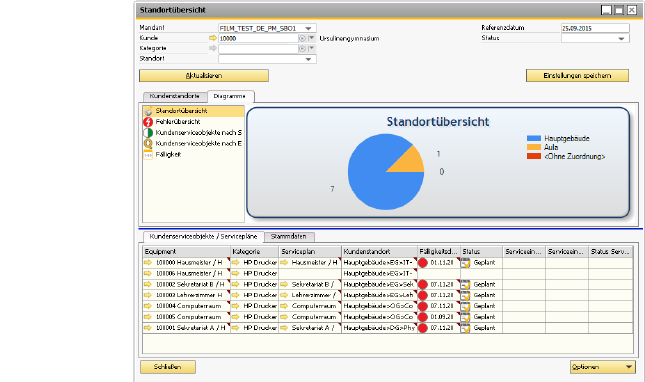The width and height of the screenshot is (645, 382).
Task: Click the Referenzdatum date field
Action: 595,28
